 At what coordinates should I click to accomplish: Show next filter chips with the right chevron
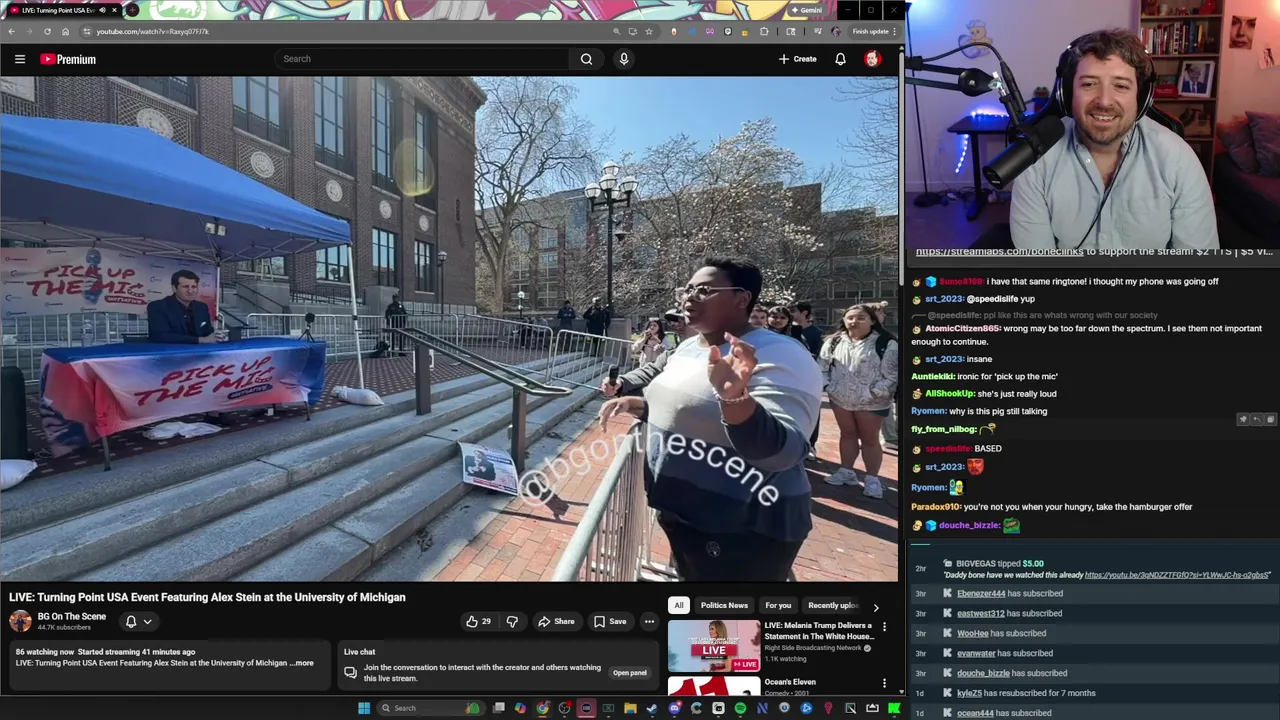(x=876, y=607)
